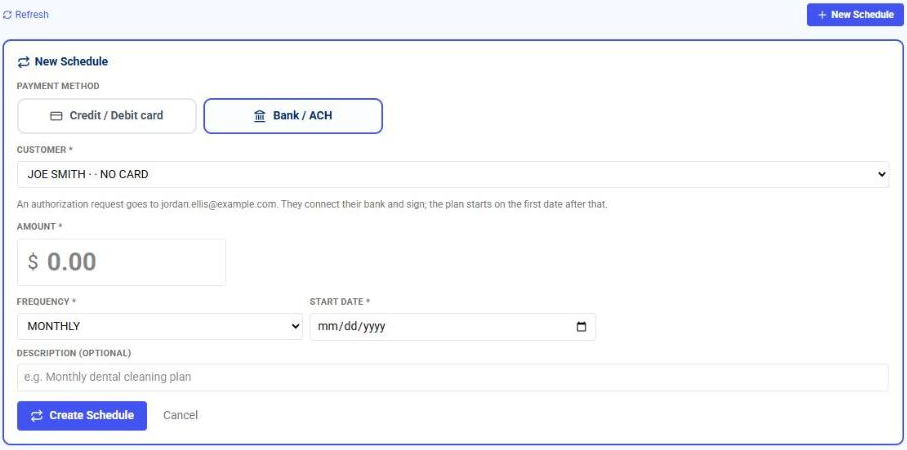907x450 pixels.
Task: Focus the Amount input field
Action: (121, 262)
